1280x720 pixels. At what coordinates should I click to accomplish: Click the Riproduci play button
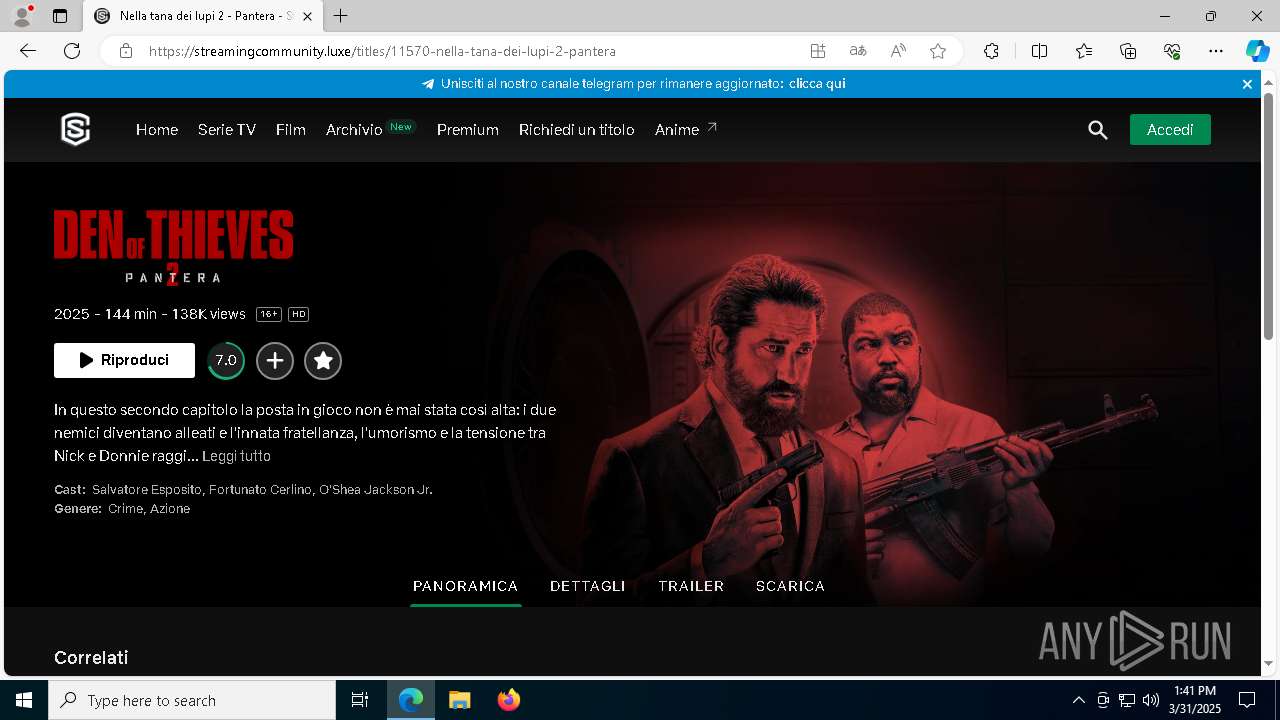[x=124, y=360]
